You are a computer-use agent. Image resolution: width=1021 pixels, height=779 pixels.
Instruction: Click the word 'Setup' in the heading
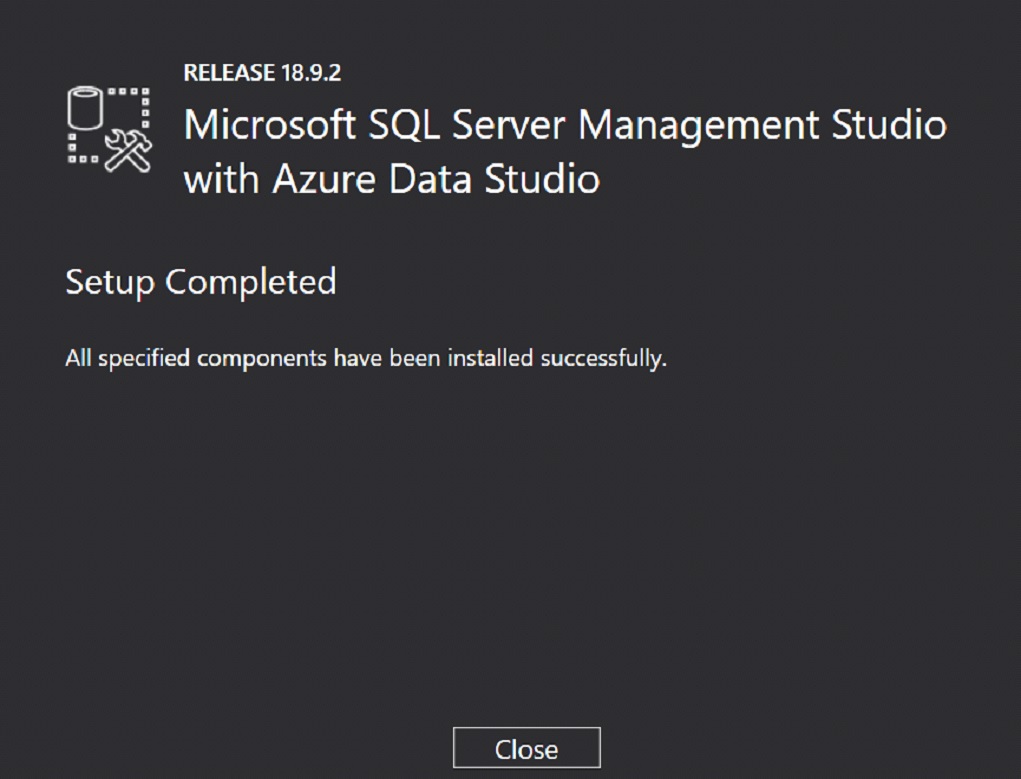[110, 283]
